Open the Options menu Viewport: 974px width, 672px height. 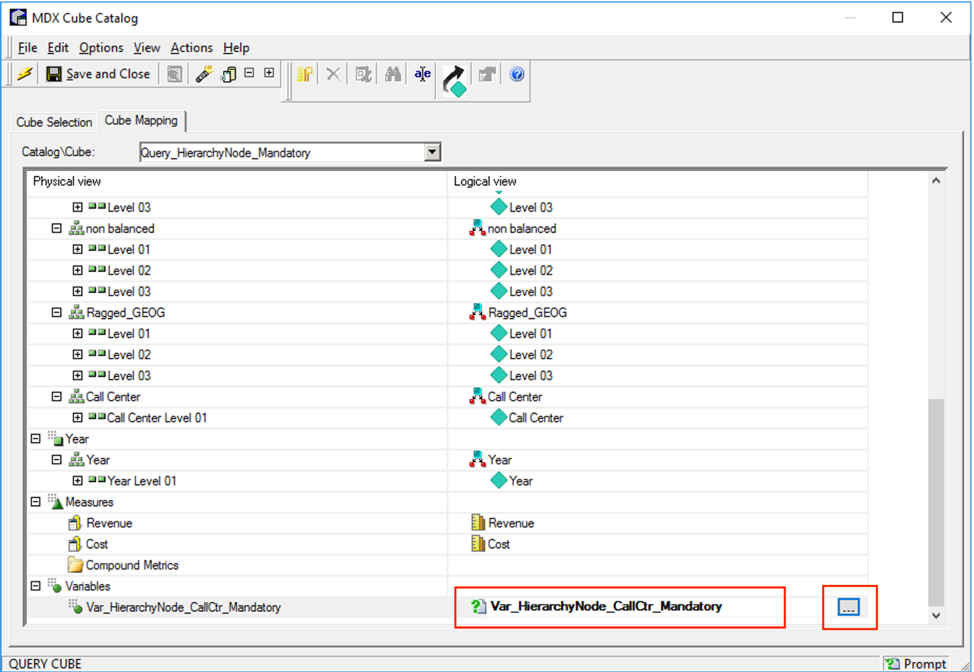click(x=101, y=47)
